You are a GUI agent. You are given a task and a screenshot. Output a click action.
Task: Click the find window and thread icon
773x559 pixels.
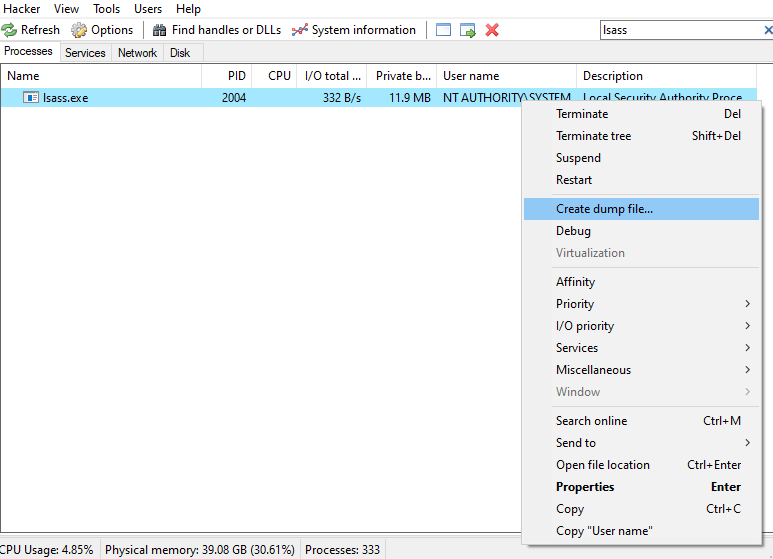pos(468,30)
